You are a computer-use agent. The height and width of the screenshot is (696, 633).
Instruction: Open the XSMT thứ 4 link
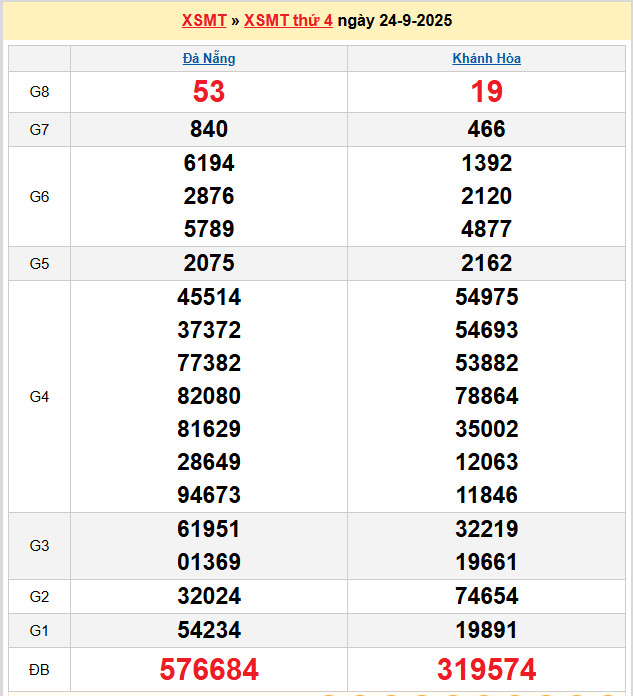[x=288, y=20]
